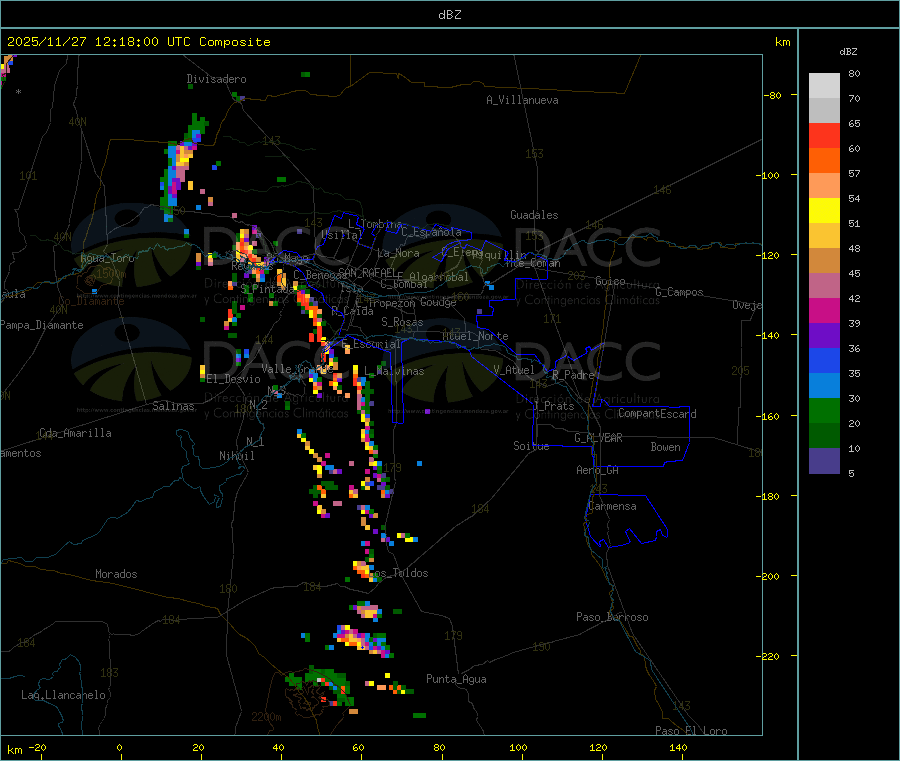Click the Tropezon Goudge map label
This screenshot has height=761, width=900.
click(412, 302)
